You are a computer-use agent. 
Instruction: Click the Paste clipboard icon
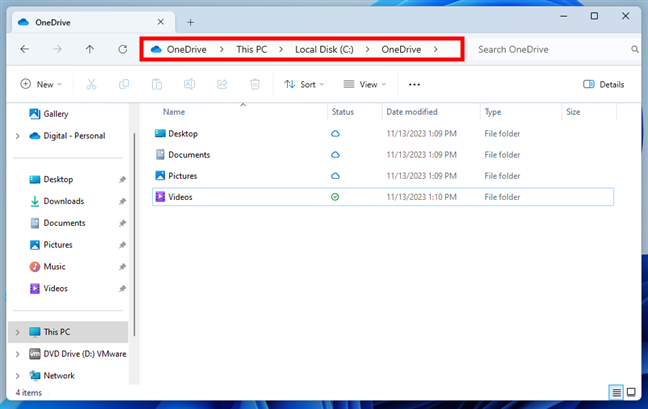coord(157,84)
